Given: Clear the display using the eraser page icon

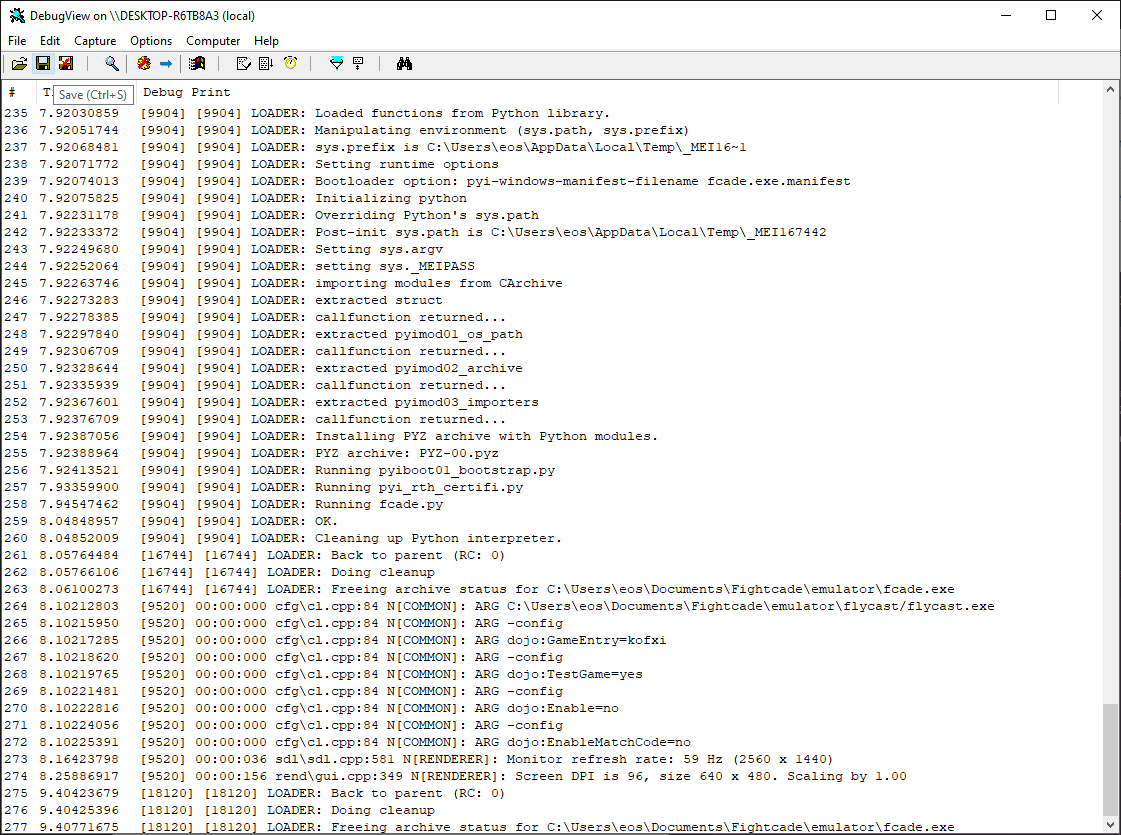Looking at the screenshot, I should click(243, 64).
